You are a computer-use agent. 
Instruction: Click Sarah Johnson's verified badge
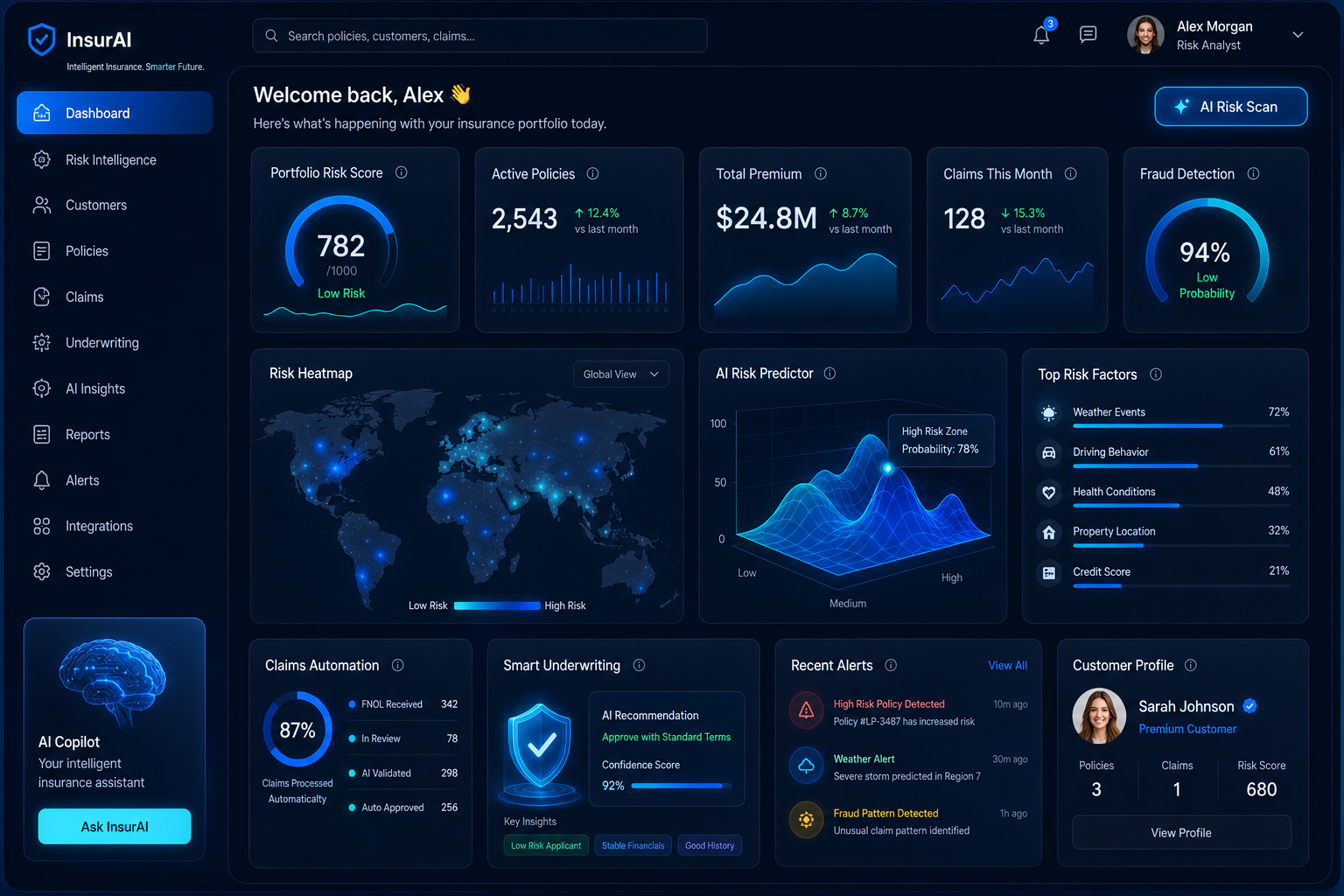click(1249, 705)
